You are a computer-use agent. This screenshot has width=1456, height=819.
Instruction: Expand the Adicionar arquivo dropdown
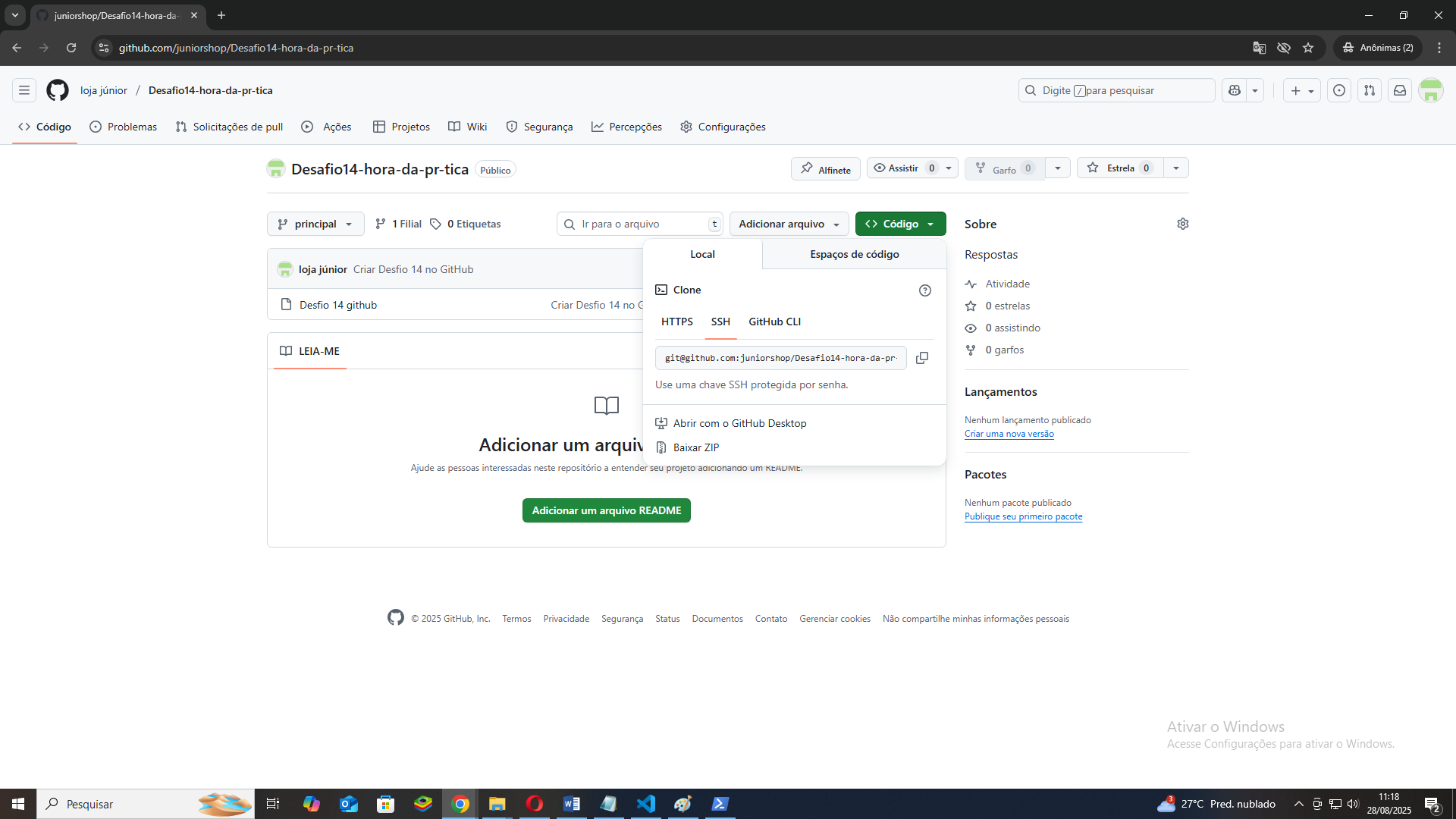(x=789, y=224)
